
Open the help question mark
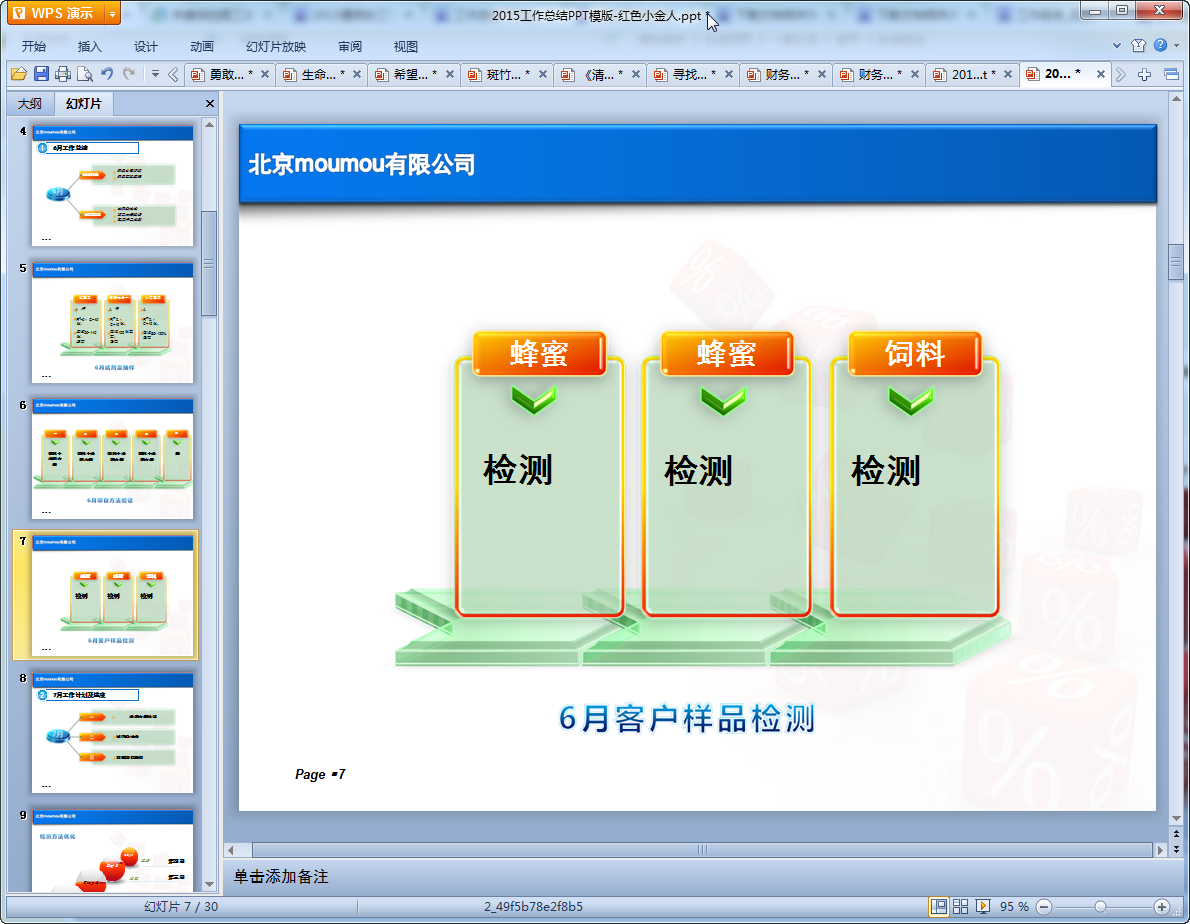pos(1160,45)
